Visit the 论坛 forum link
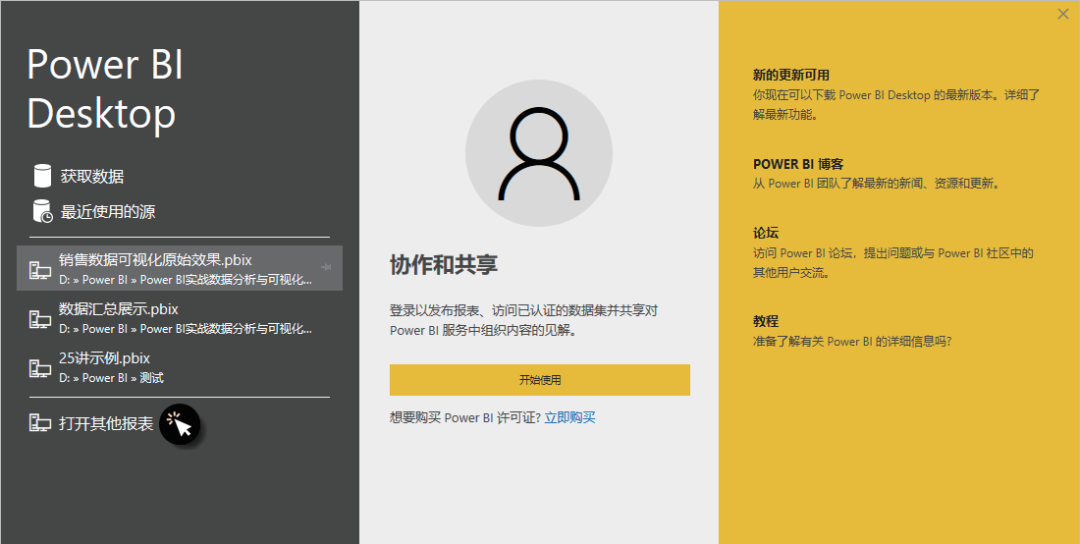The height and width of the screenshot is (544, 1080). [766, 233]
